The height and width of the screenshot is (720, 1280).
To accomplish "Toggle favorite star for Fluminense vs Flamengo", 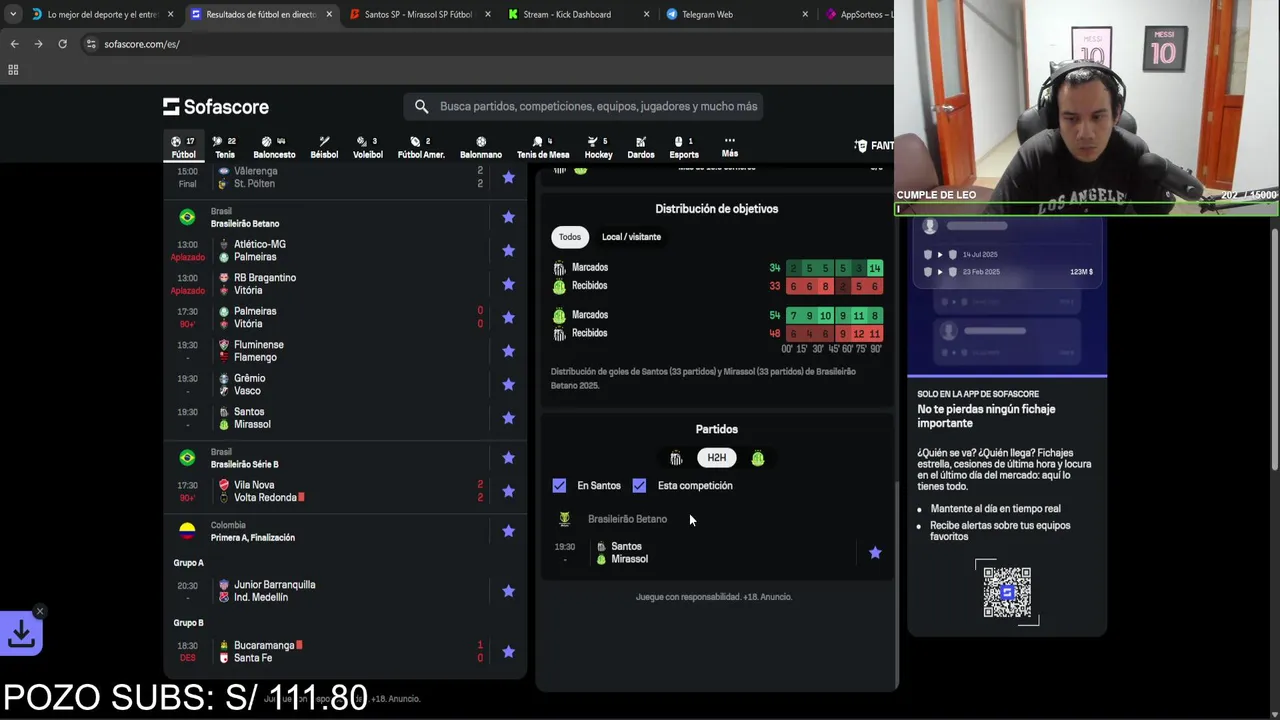I will coord(508,351).
